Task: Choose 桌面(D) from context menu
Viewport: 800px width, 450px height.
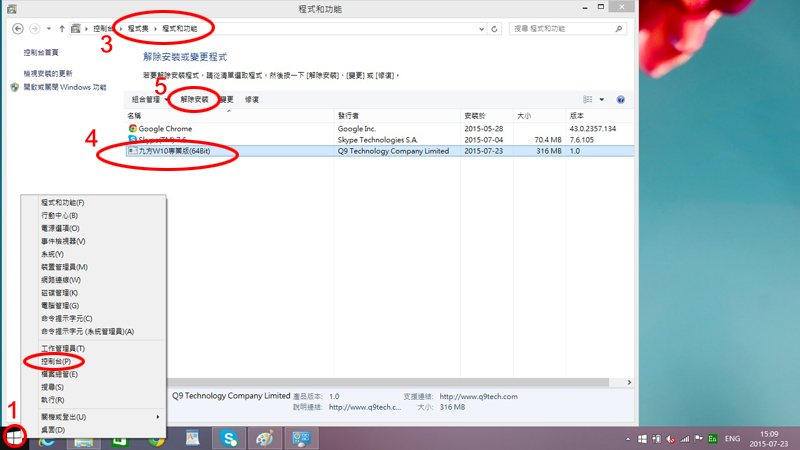Action: point(53,430)
